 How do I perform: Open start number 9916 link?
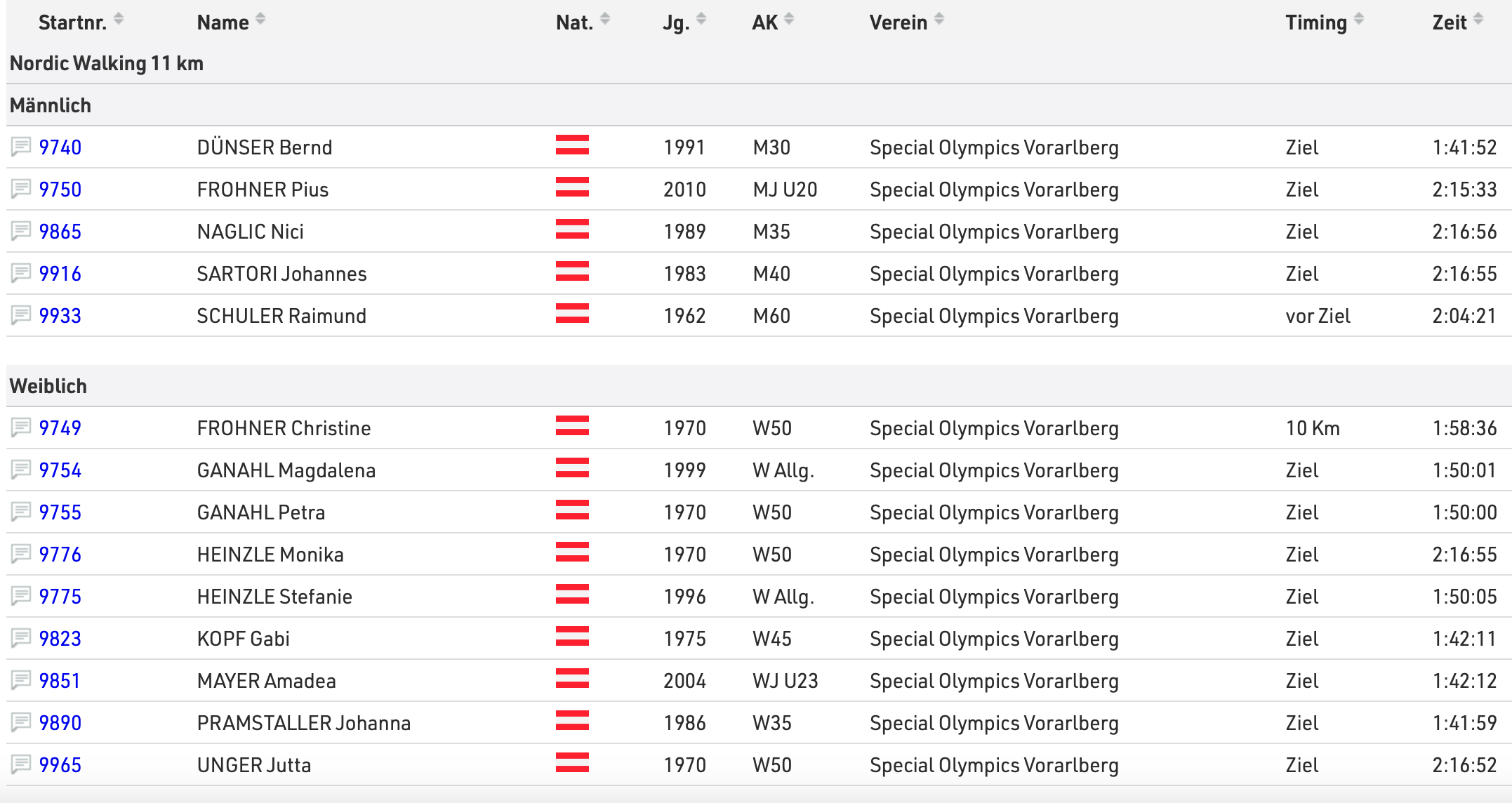tap(60, 274)
